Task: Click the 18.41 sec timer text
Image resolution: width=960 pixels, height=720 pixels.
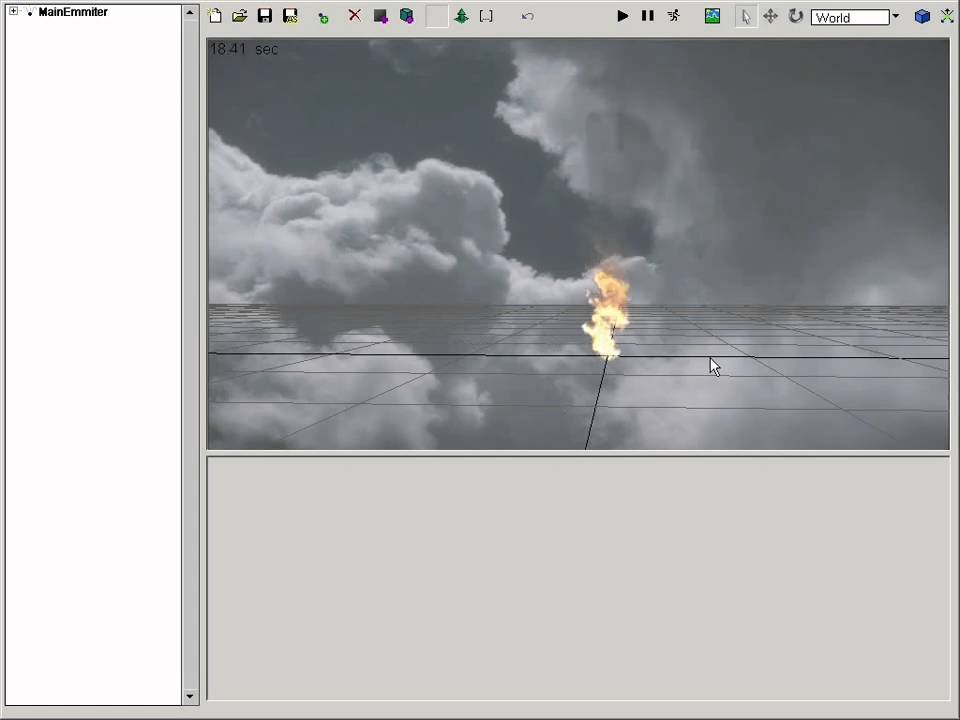Action: 244,49
